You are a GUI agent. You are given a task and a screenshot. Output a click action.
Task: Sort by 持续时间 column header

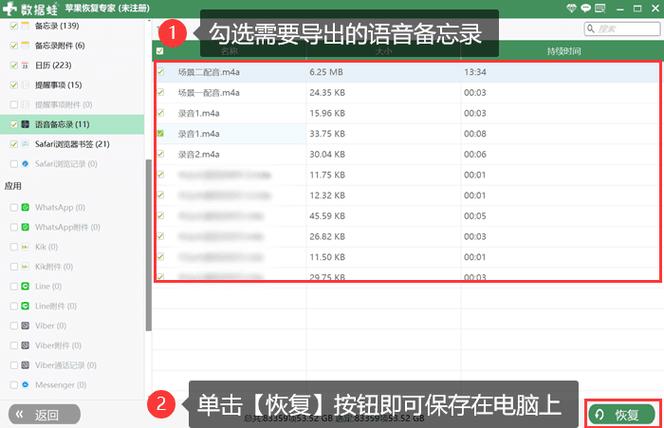[563, 51]
